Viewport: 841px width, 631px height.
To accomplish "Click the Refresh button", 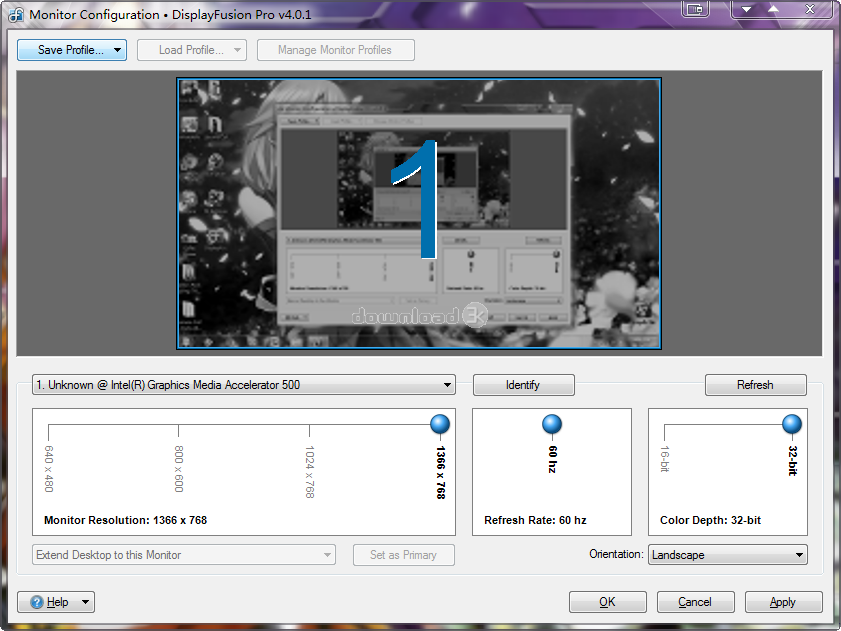I will 756,385.
